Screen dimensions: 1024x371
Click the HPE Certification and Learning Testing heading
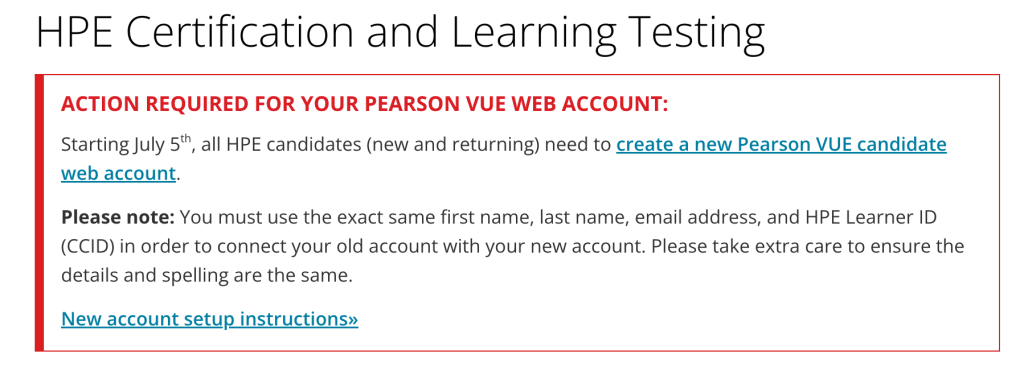point(400,33)
